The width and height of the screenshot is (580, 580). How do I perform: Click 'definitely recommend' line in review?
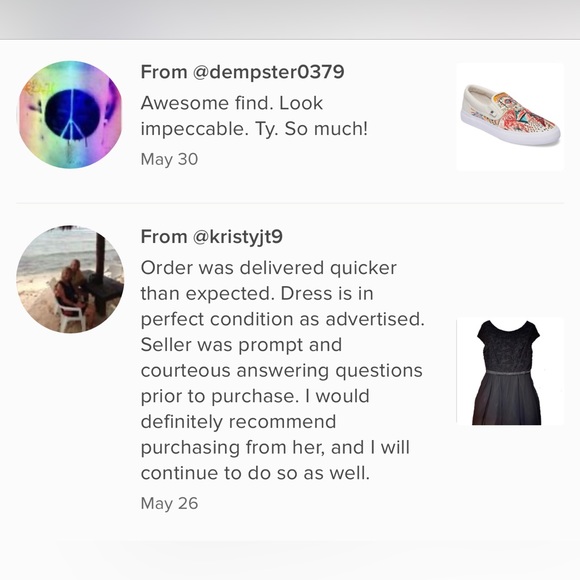click(x=238, y=422)
